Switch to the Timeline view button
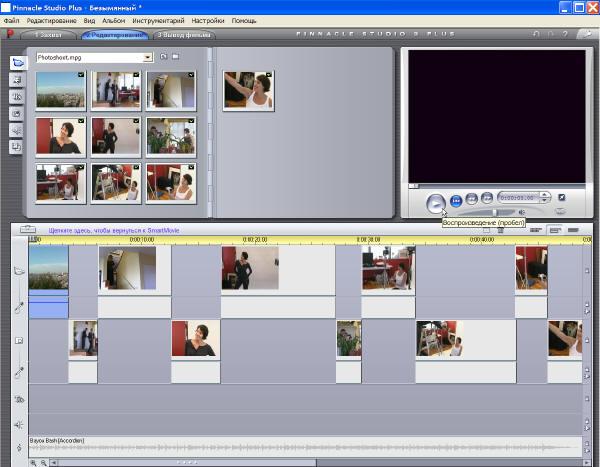 (x=555, y=230)
